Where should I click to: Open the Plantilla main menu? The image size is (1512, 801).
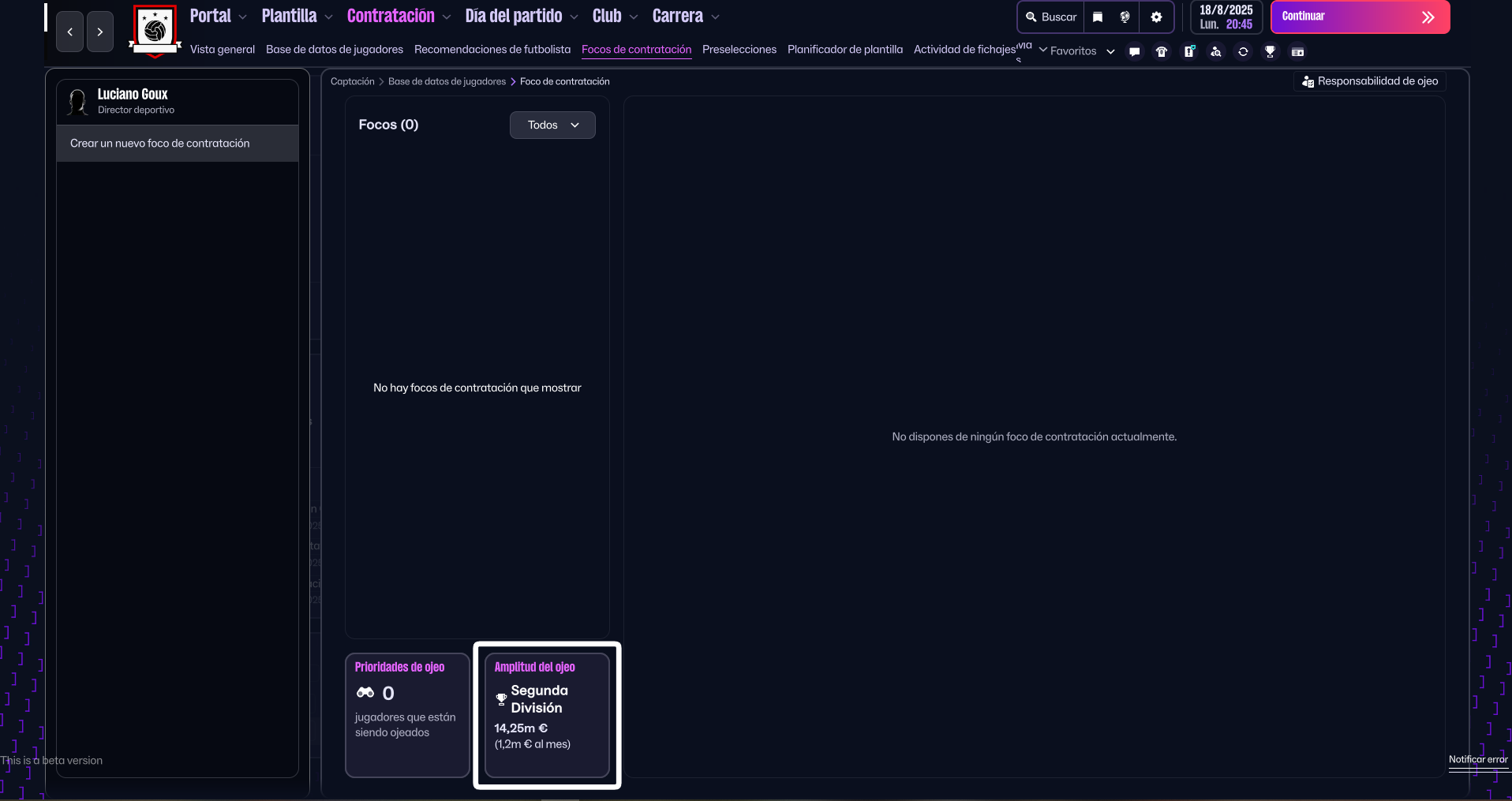pos(289,16)
